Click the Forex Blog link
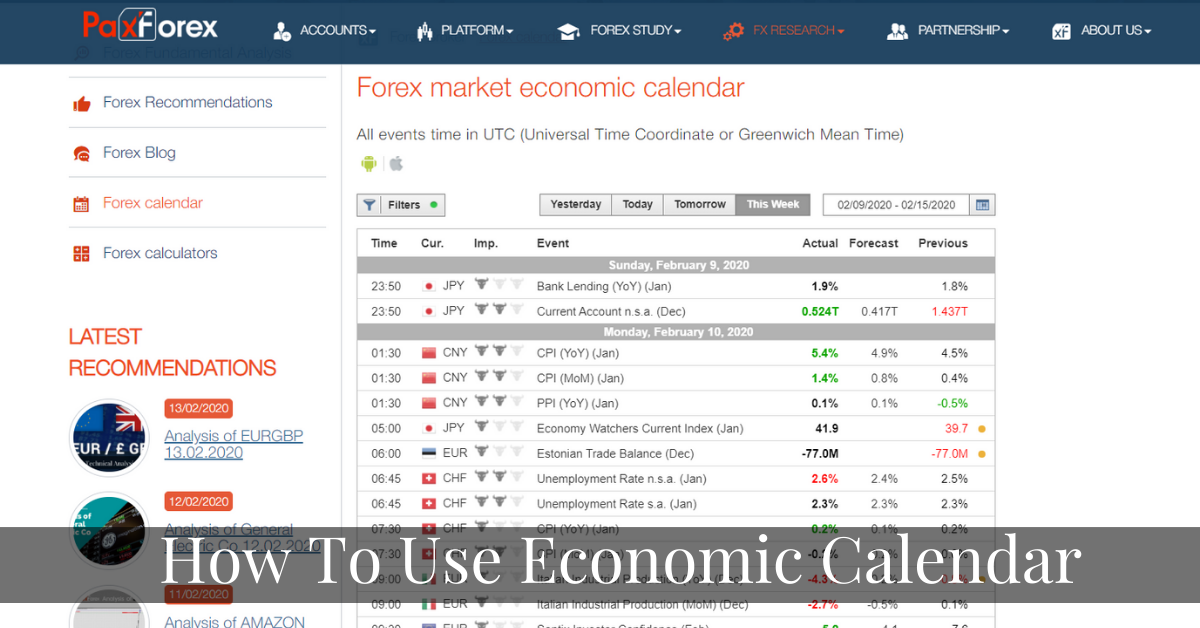Image resolution: width=1200 pixels, height=628 pixels. click(x=137, y=152)
